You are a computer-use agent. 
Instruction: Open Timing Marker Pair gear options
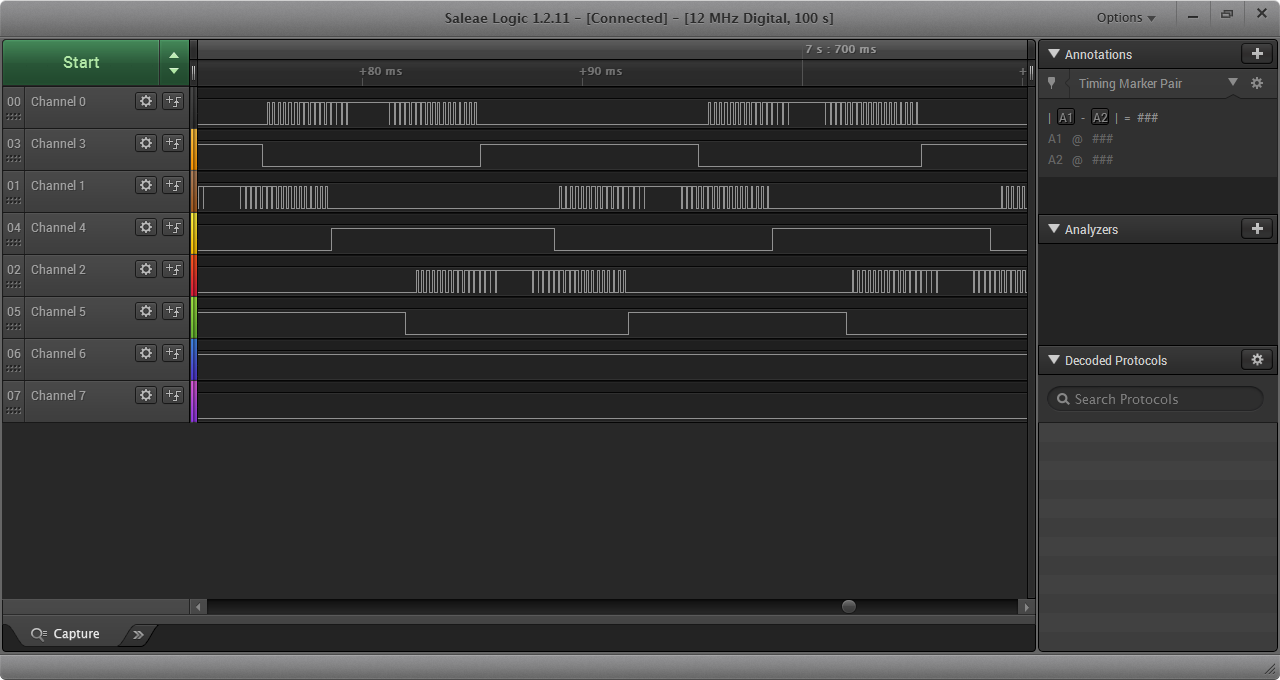pos(1257,84)
